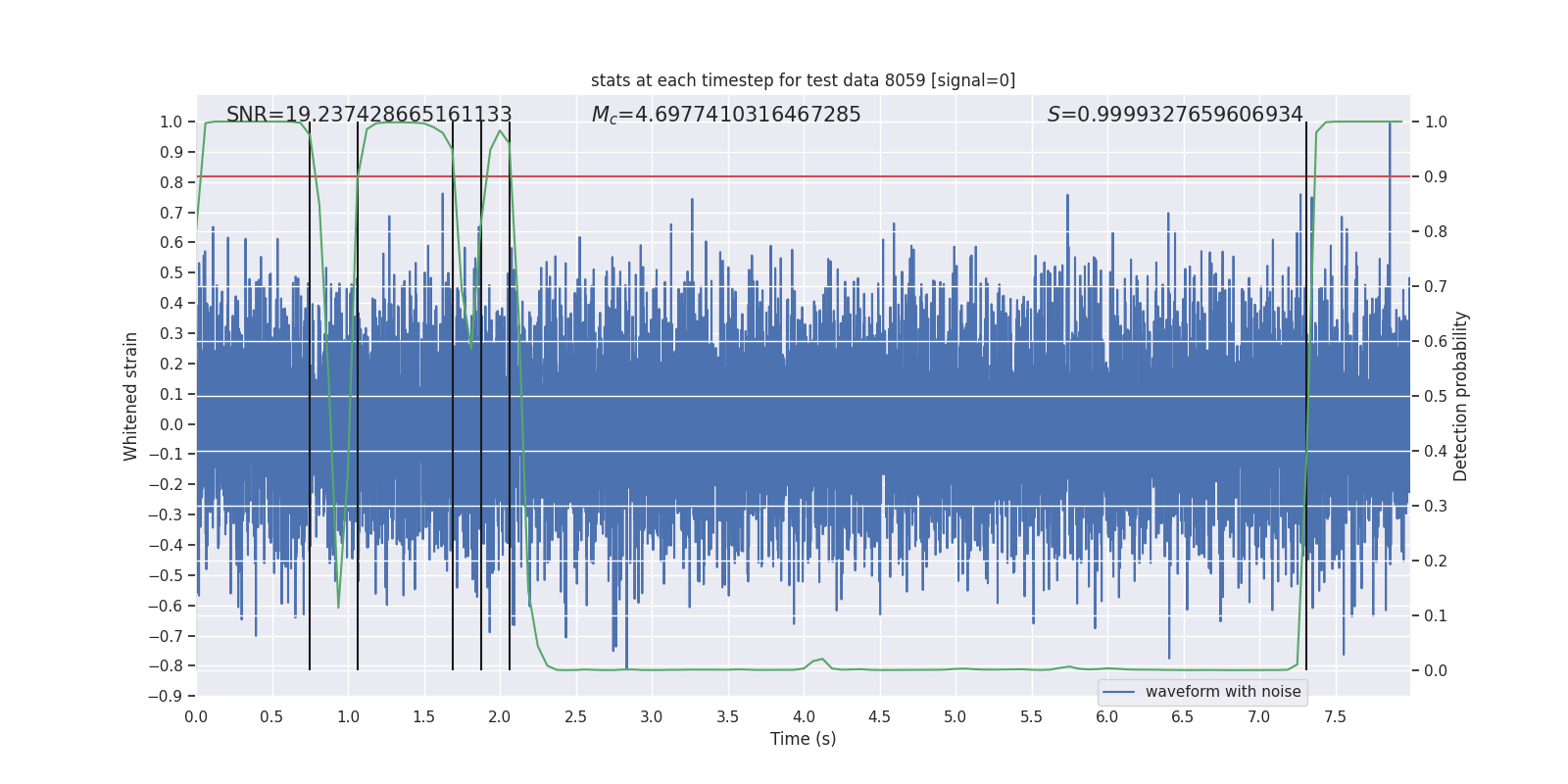The width and height of the screenshot is (1568, 784).
Task: Select the SNR value annotation text
Action: (x=368, y=115)
